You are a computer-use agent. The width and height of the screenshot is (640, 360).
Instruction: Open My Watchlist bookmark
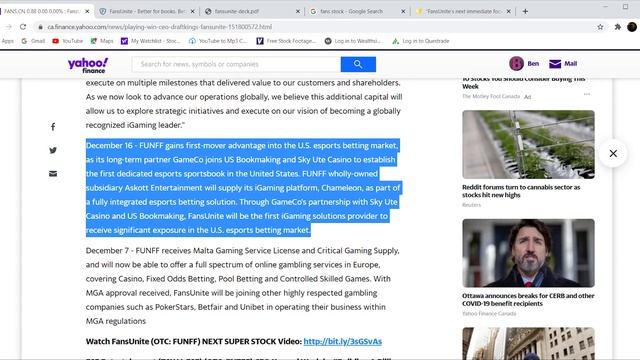point(151,41)
